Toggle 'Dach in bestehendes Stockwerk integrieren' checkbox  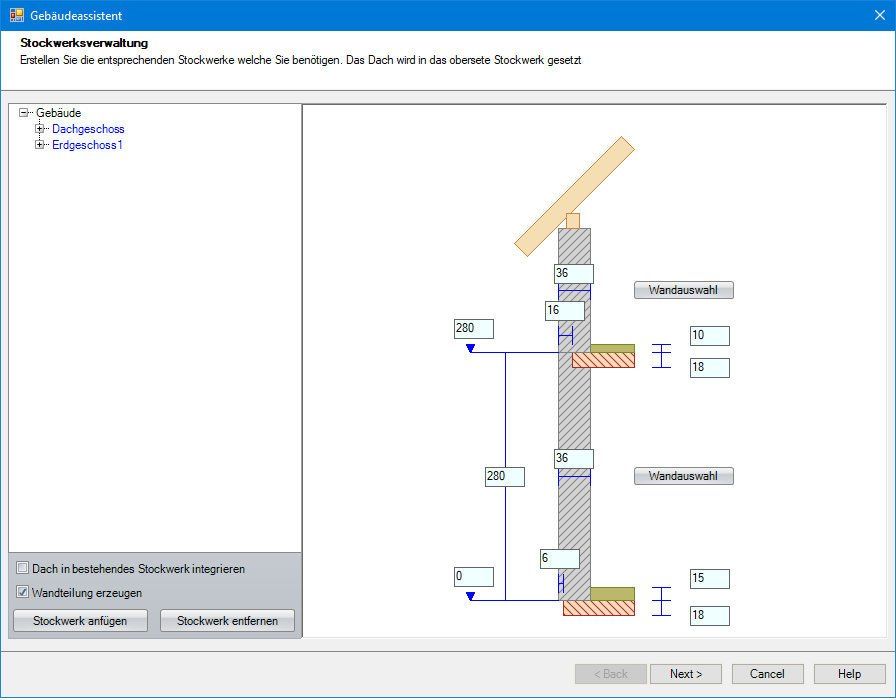23,569
